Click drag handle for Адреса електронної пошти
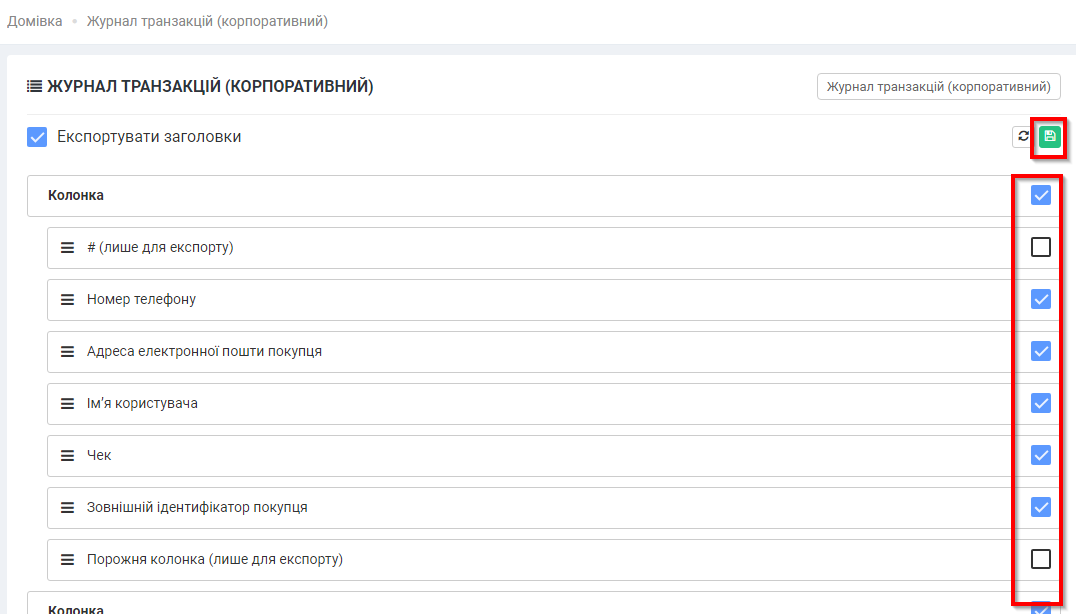 click(x=68, y=351)
